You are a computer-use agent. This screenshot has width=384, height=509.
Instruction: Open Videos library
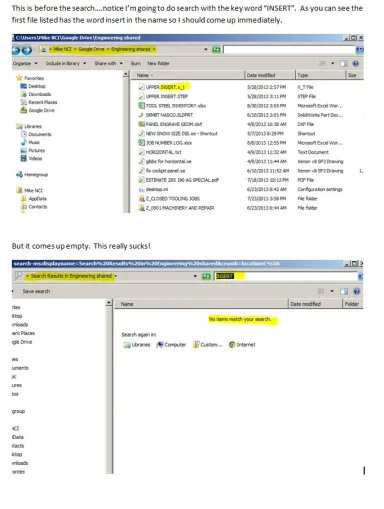click(31, 158)
